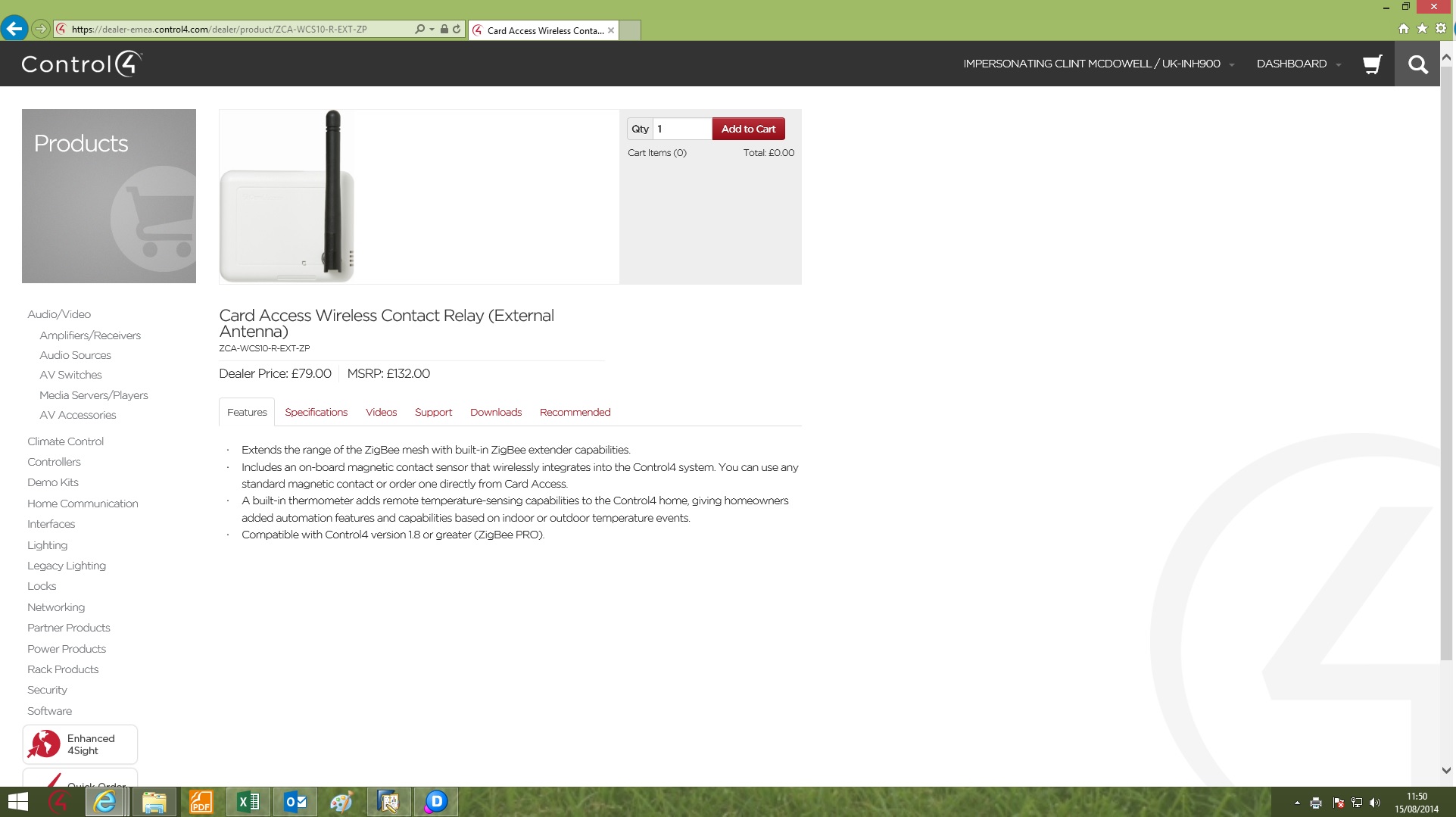This screenshot has height=817, width=1456.
Task: Open the address bar autocomplete dropdown arrow
Action: (432, 30)
